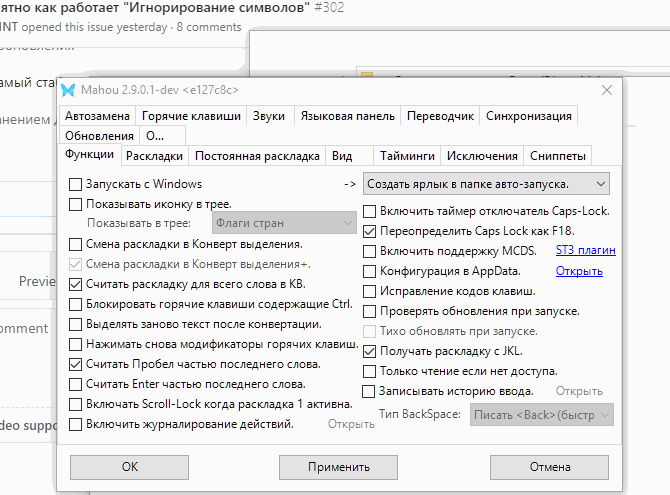Toggle Включать Scroll-Lock когда раскладка 1 активна
Viewport: 670px width, 495px height.
click(x=75, y=404)
